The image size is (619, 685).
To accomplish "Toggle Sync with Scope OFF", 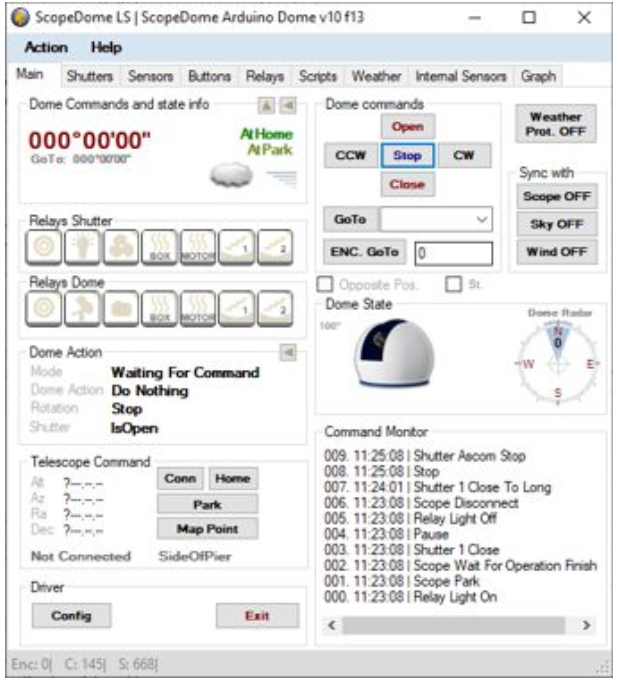I will click(x=557, y=197).
